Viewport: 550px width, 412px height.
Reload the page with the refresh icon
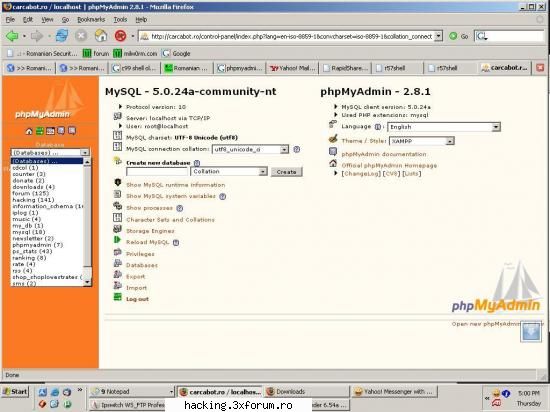(62, 36)
